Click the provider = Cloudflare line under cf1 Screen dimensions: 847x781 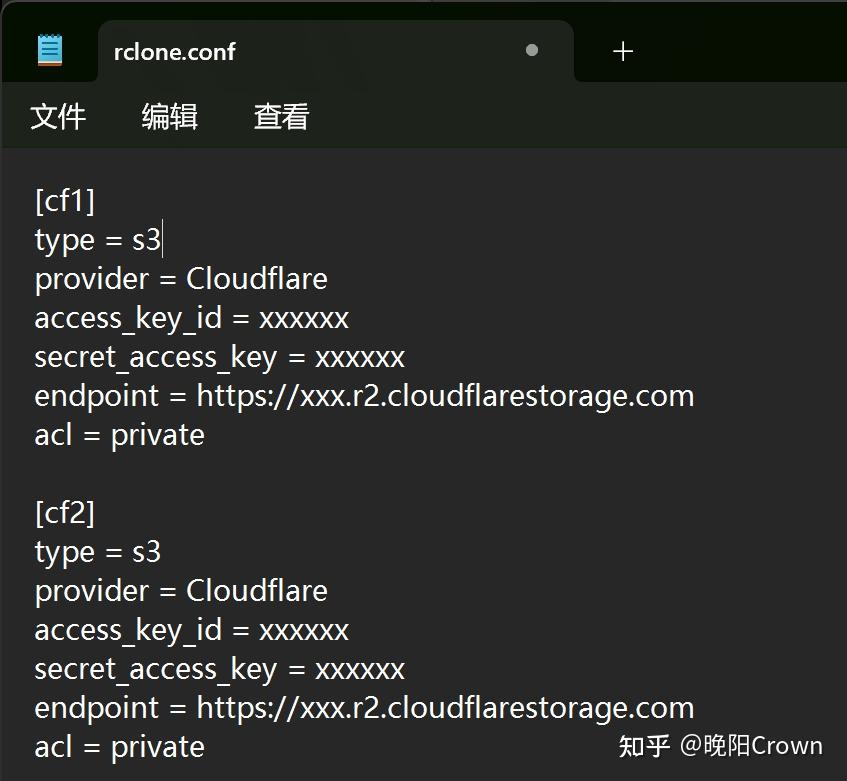click(x=180, y=279)
